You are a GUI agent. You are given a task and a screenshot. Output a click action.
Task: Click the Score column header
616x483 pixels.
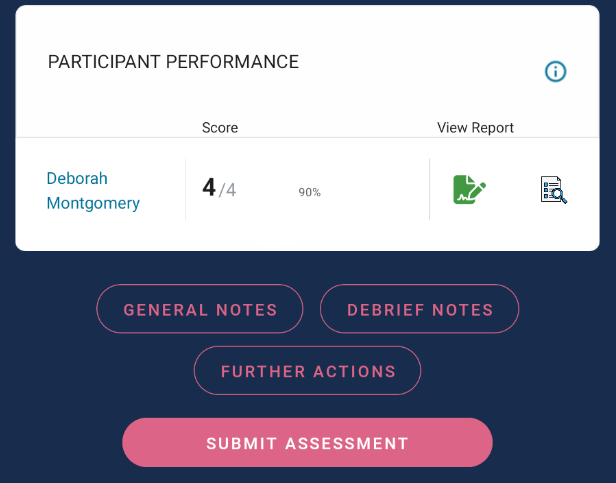coord(220,128)
